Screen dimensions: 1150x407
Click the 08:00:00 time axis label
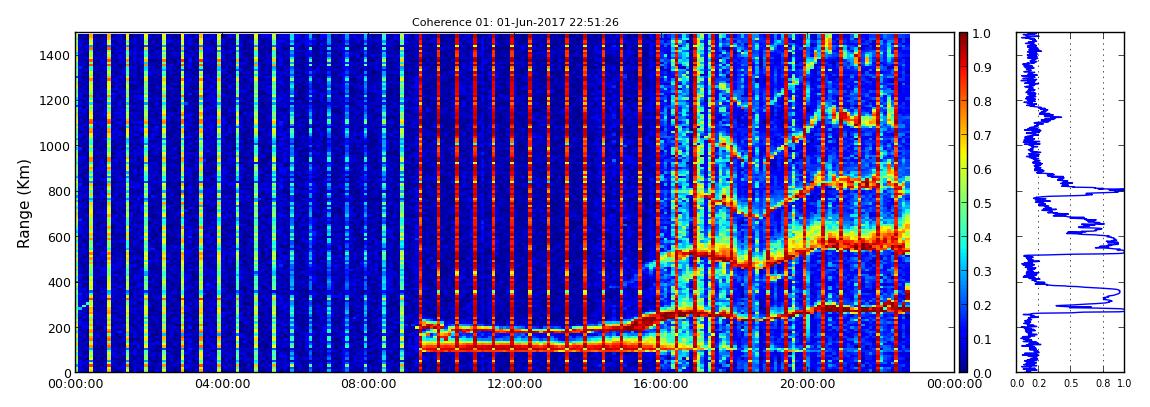(x=367, y=384)
